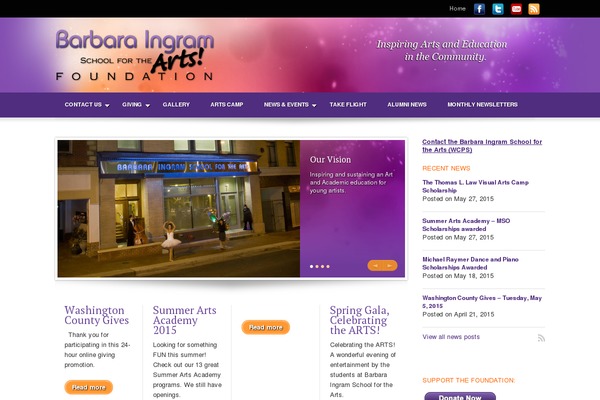Viewport: 600px width, 400px height.
Task: Open Contact the Barbara Ingram School link
Action: pos(482,145)
